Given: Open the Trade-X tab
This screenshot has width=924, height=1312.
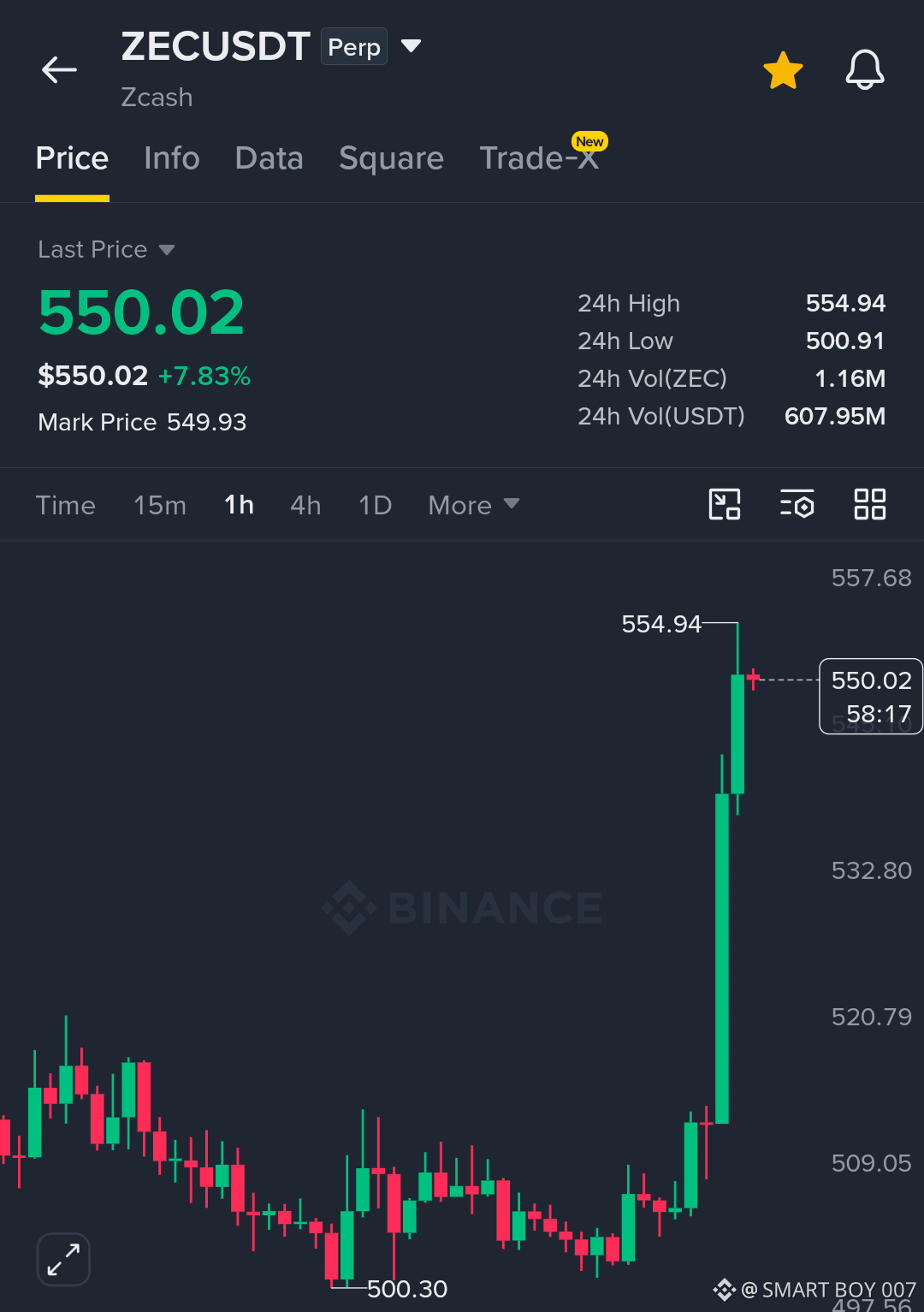Looking at the screenshot, I should coord(539,158).
